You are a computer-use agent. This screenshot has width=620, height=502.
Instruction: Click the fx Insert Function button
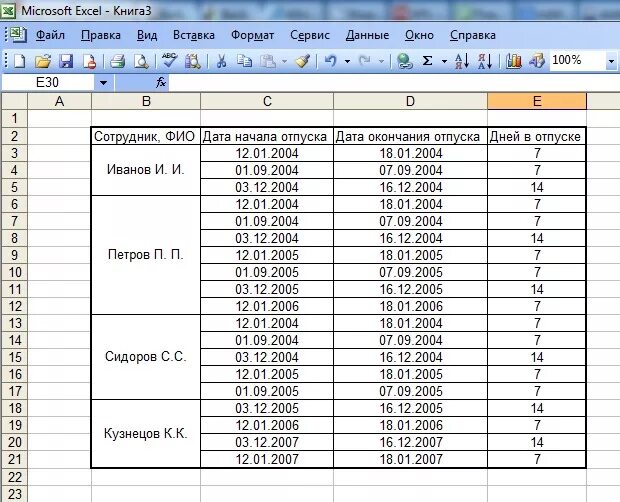point(161,83)
